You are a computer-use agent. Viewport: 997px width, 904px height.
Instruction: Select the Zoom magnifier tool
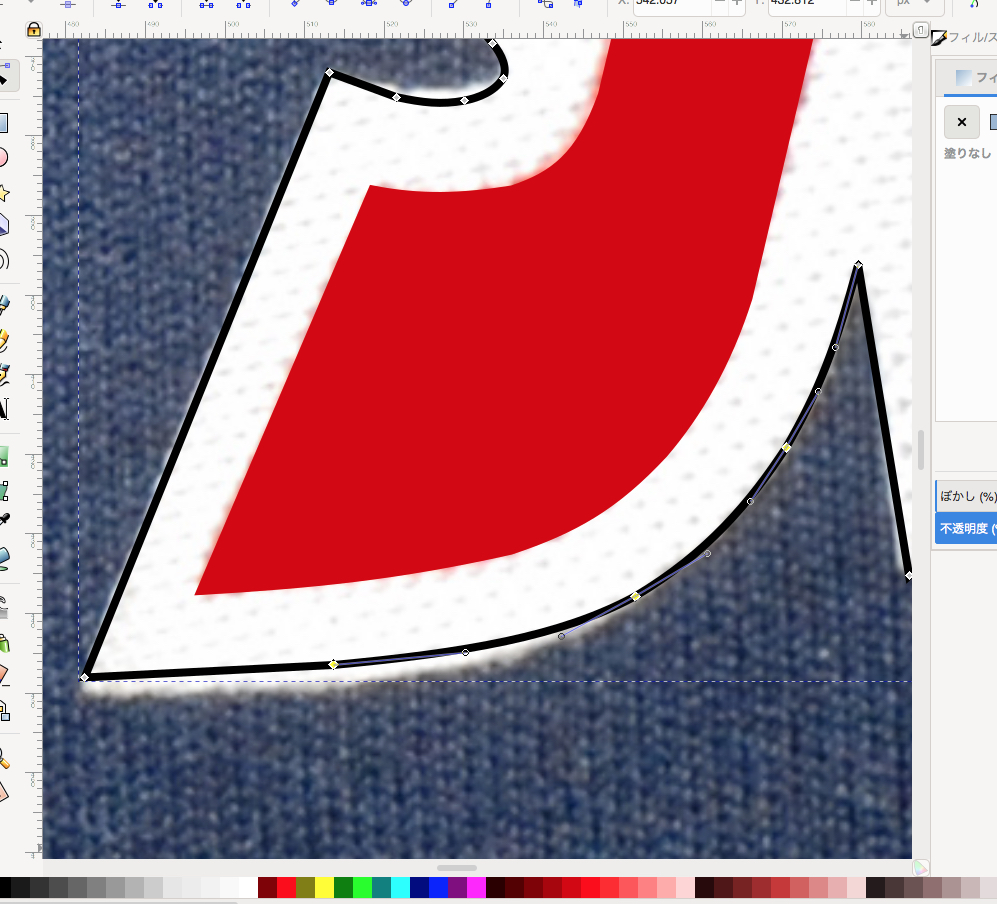tap(4, 758)
